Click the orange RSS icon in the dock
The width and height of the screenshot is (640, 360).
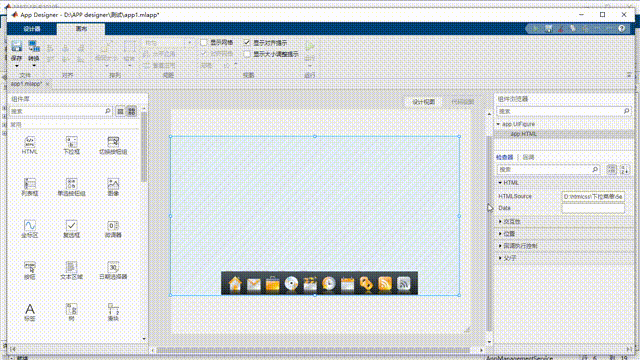pos(385,284)
